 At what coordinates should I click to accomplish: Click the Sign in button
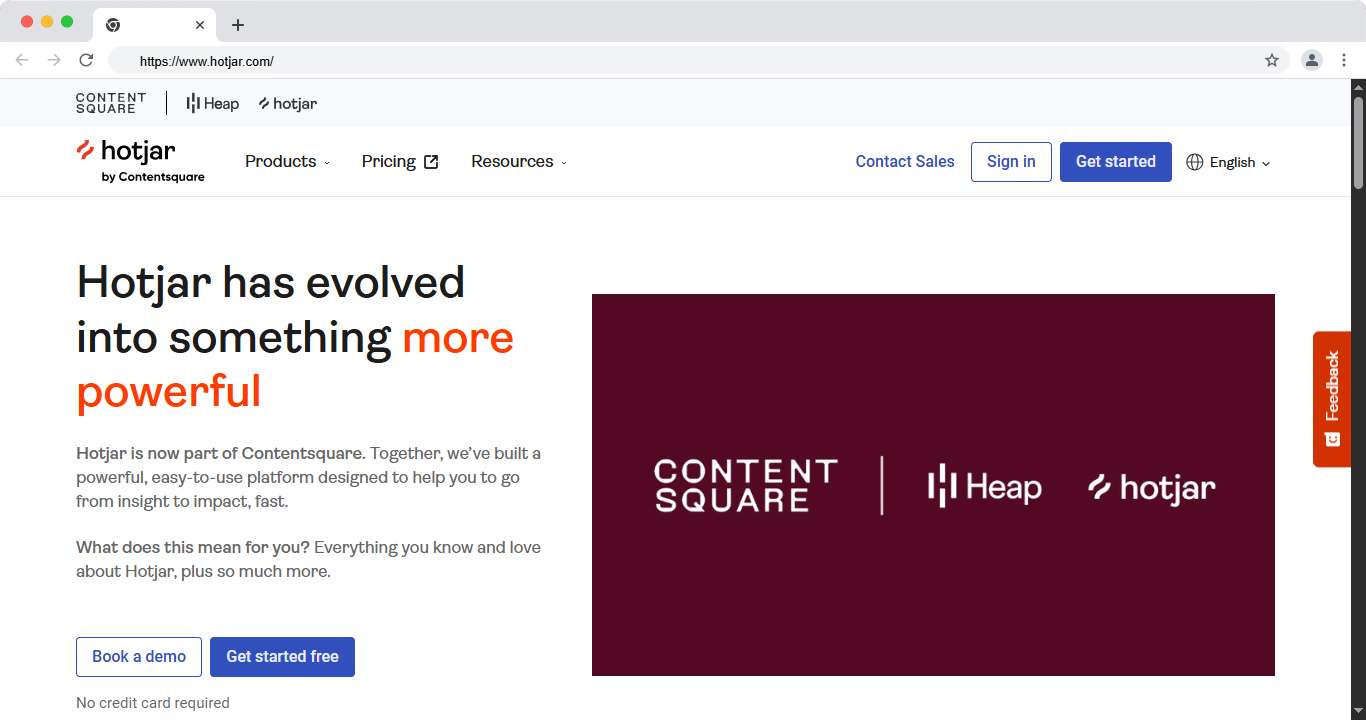coord(1011,162)
